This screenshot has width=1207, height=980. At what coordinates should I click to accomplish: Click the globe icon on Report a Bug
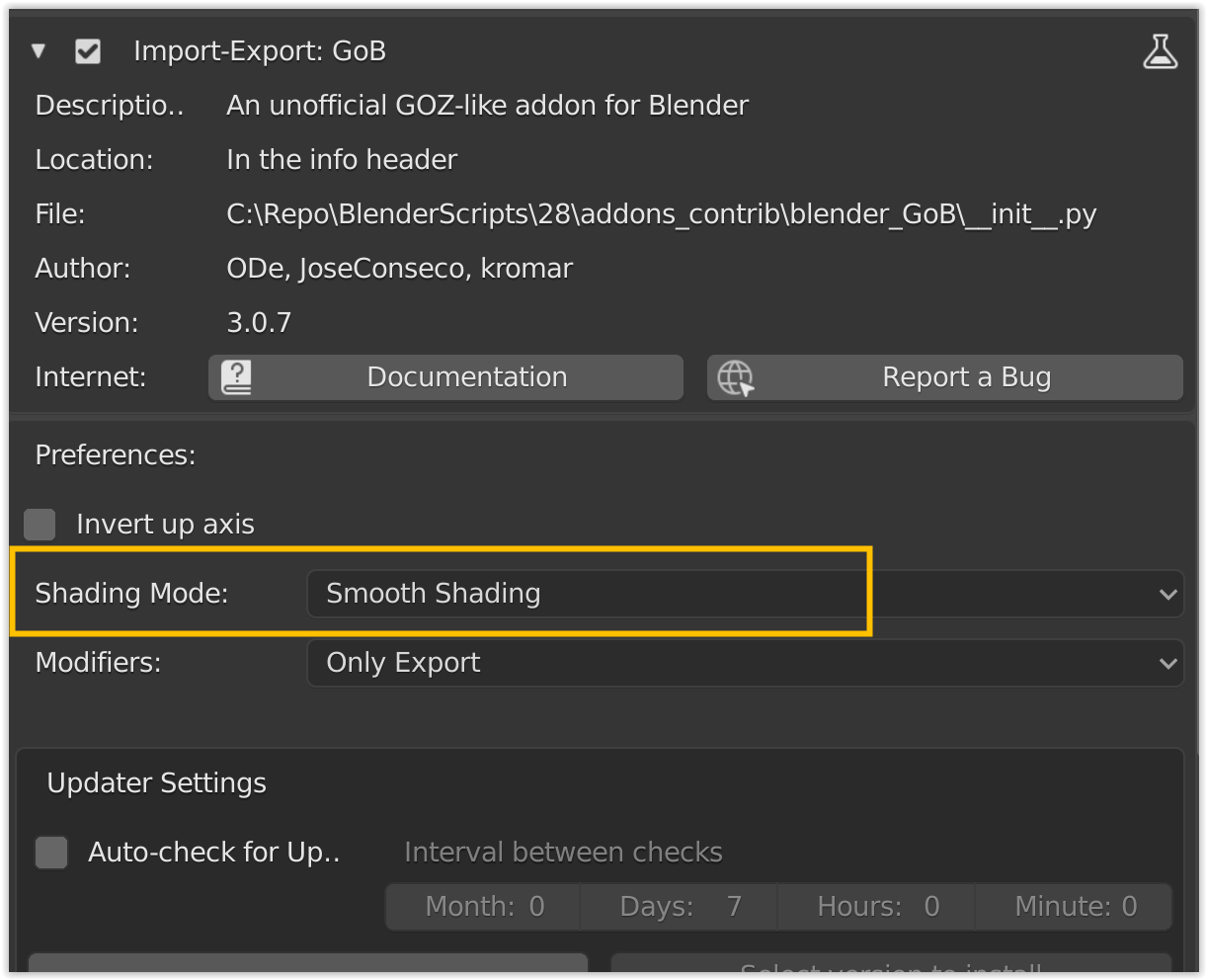pyautogui.click(x=735, y=377)
